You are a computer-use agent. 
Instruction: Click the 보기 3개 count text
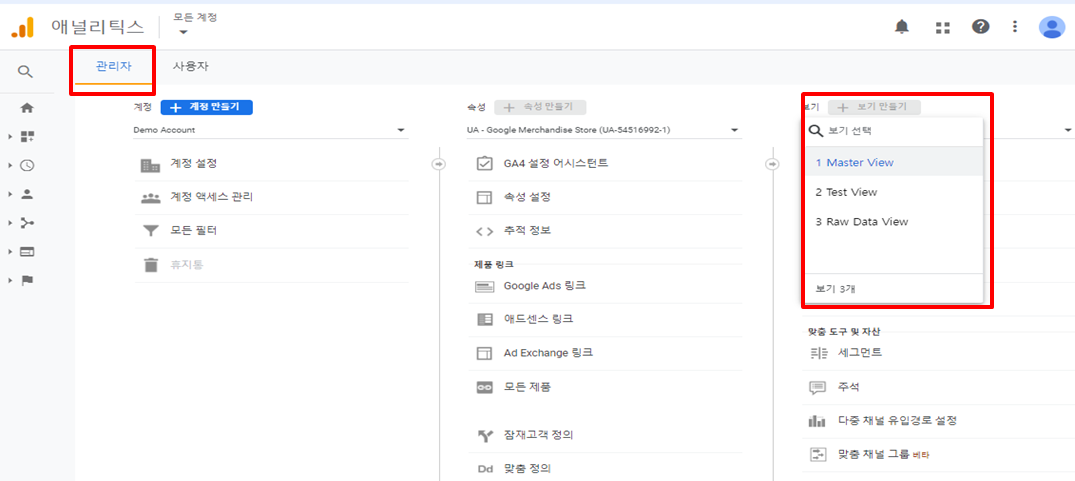tap(835, 289)
